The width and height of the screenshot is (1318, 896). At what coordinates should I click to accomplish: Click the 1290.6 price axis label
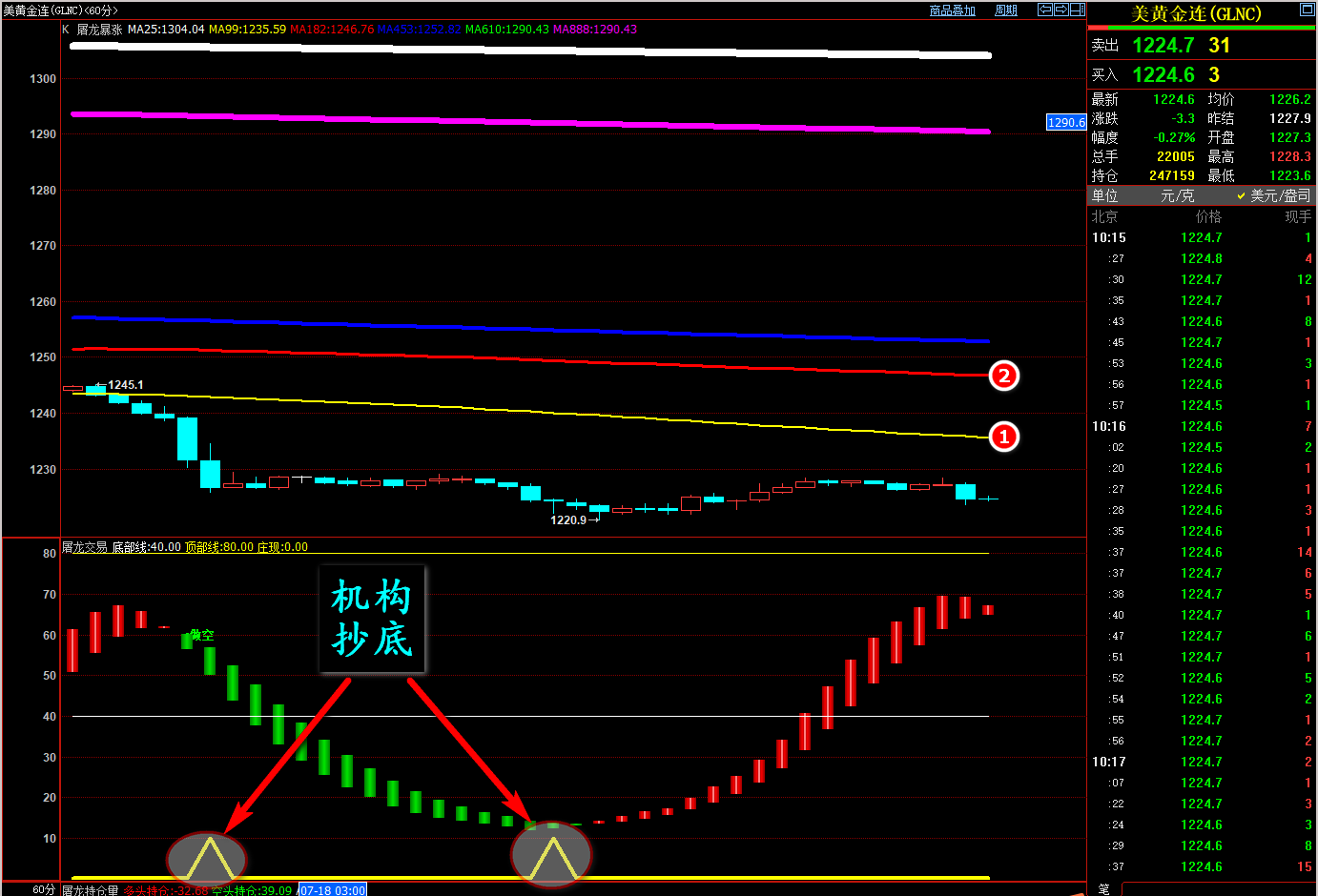click(x=1066, y=122)
